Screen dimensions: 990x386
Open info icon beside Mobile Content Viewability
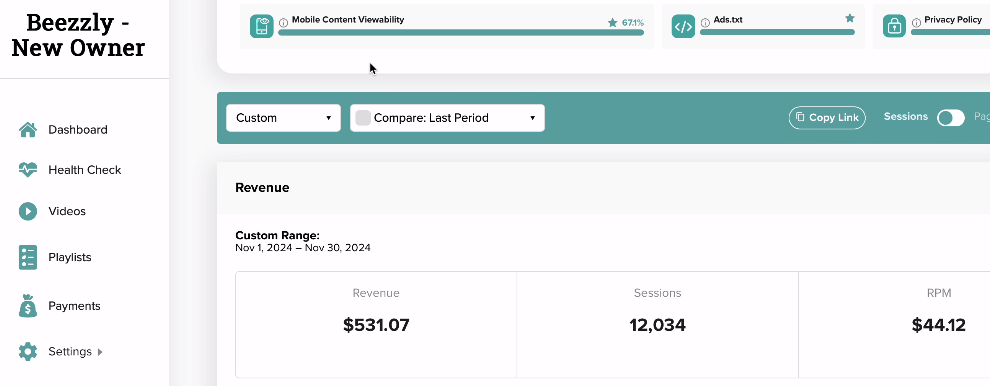point(283,22)
